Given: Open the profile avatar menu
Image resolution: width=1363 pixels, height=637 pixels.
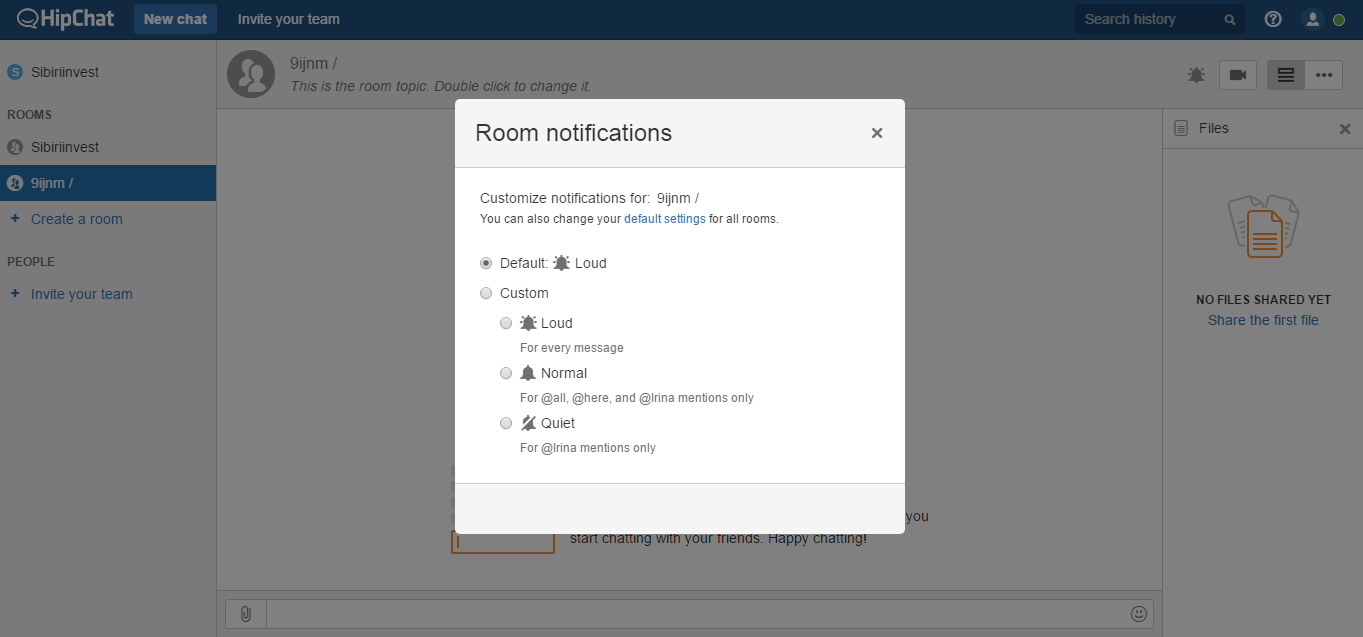Looking at the screenshot, I should (1312, 18).
